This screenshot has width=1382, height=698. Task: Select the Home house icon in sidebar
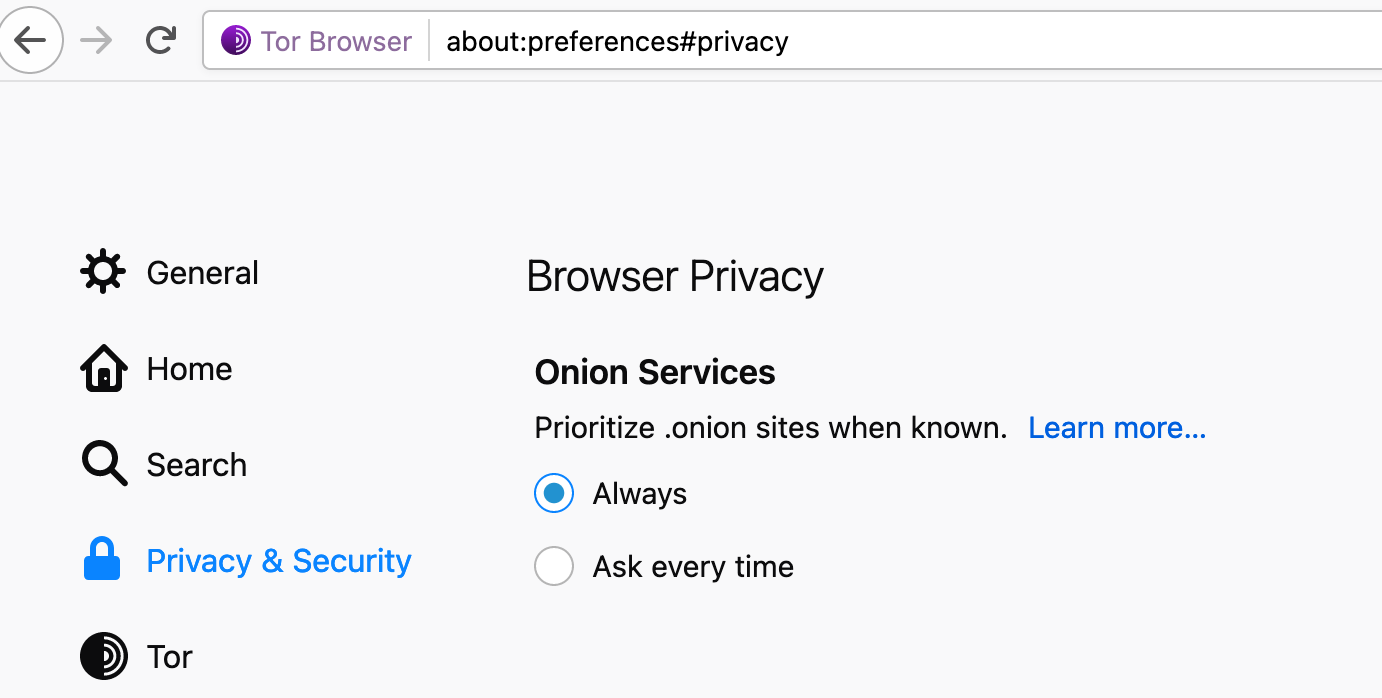tap(103, 367)
